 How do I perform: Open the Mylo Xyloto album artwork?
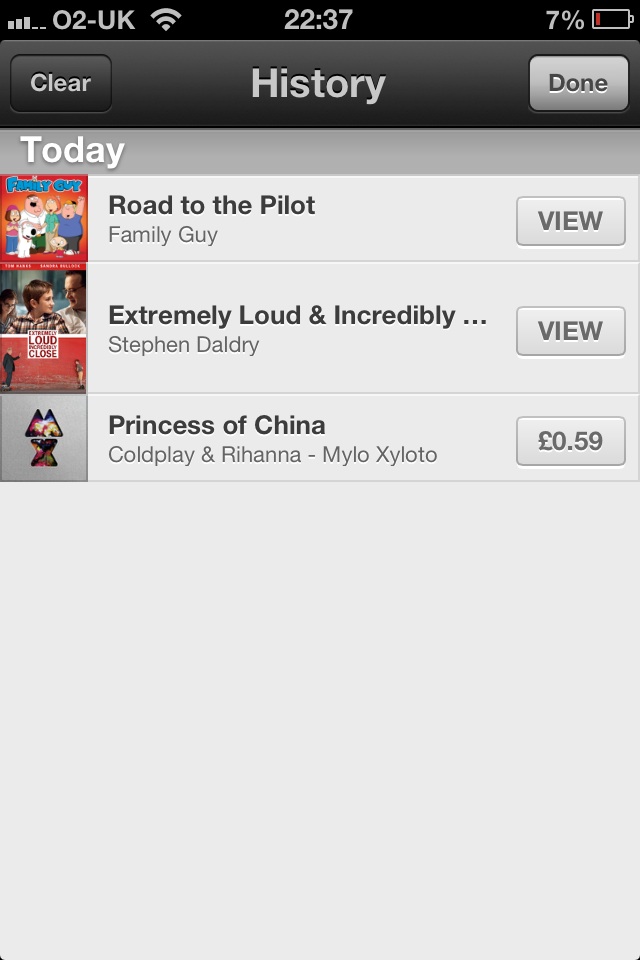(x=43, y=438)
